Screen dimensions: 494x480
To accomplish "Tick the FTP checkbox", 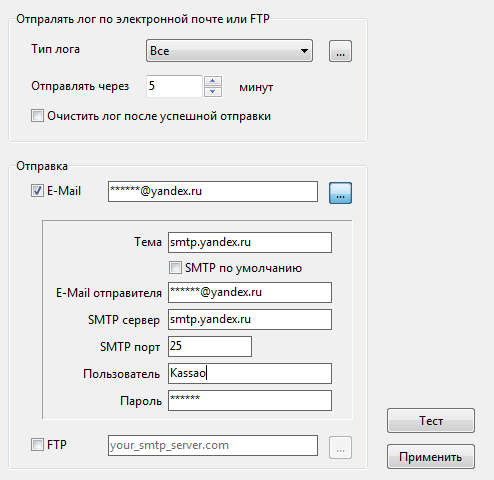I will click(37, 445).
